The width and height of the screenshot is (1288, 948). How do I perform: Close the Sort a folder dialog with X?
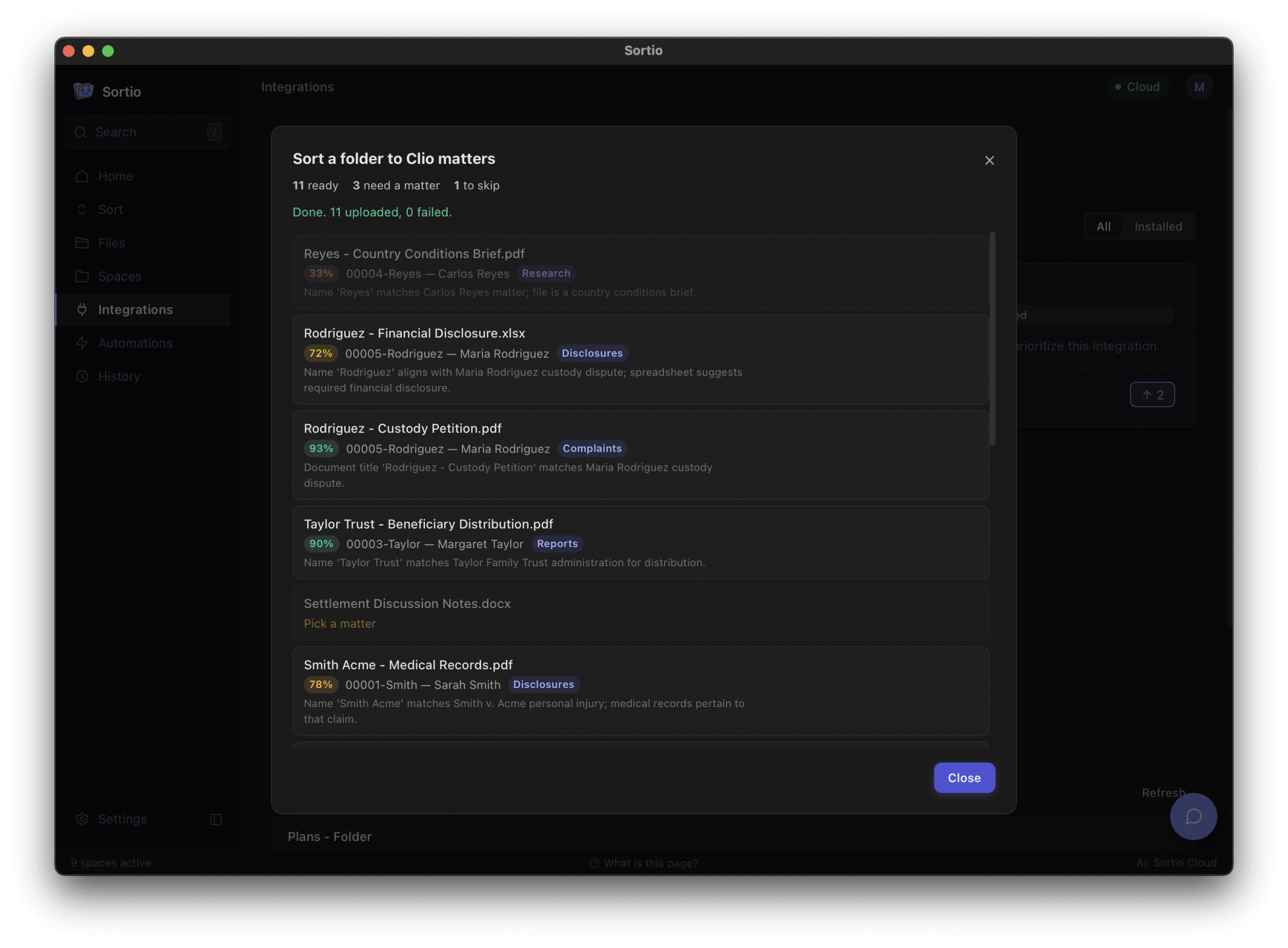(x=989, y=160)
